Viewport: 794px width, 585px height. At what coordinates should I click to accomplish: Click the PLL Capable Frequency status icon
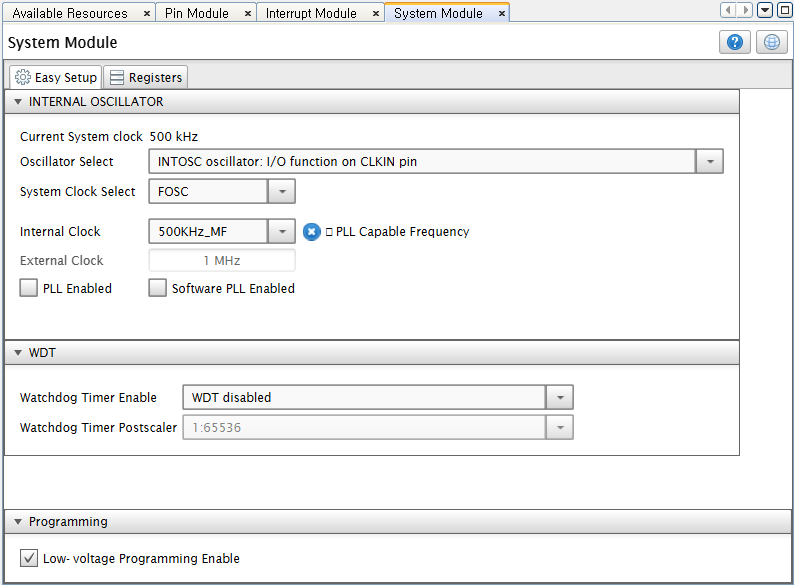pyautogui.click(x=311, y=232)
